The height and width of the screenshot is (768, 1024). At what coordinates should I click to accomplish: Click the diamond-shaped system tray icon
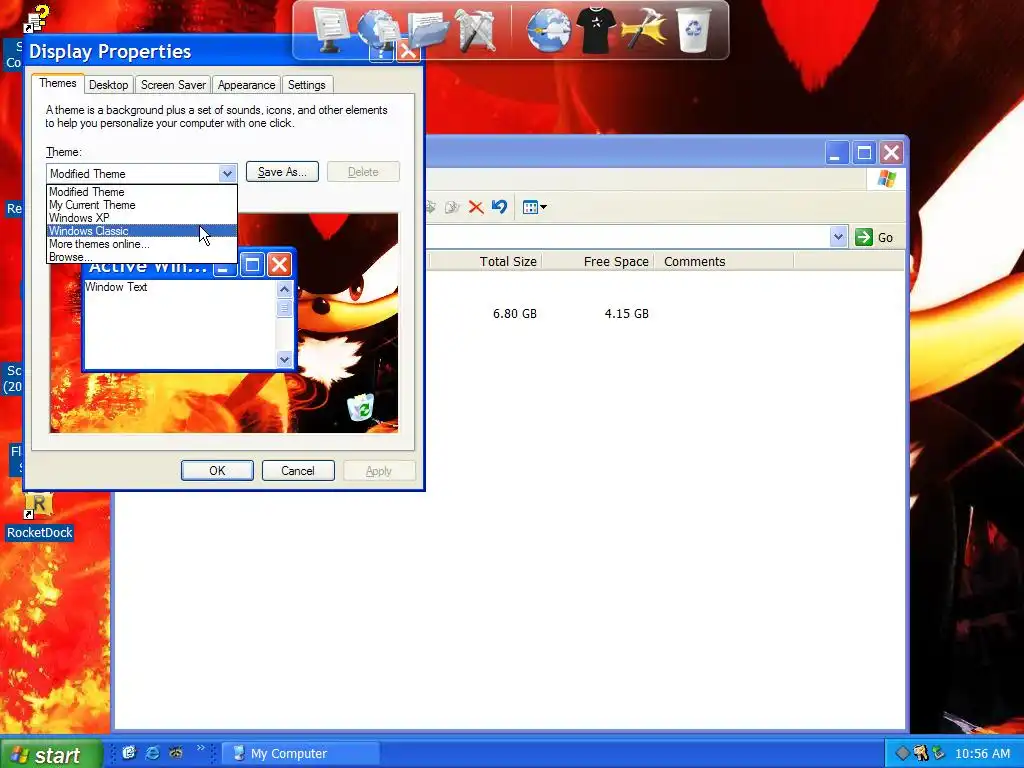[x=902, y=753]
